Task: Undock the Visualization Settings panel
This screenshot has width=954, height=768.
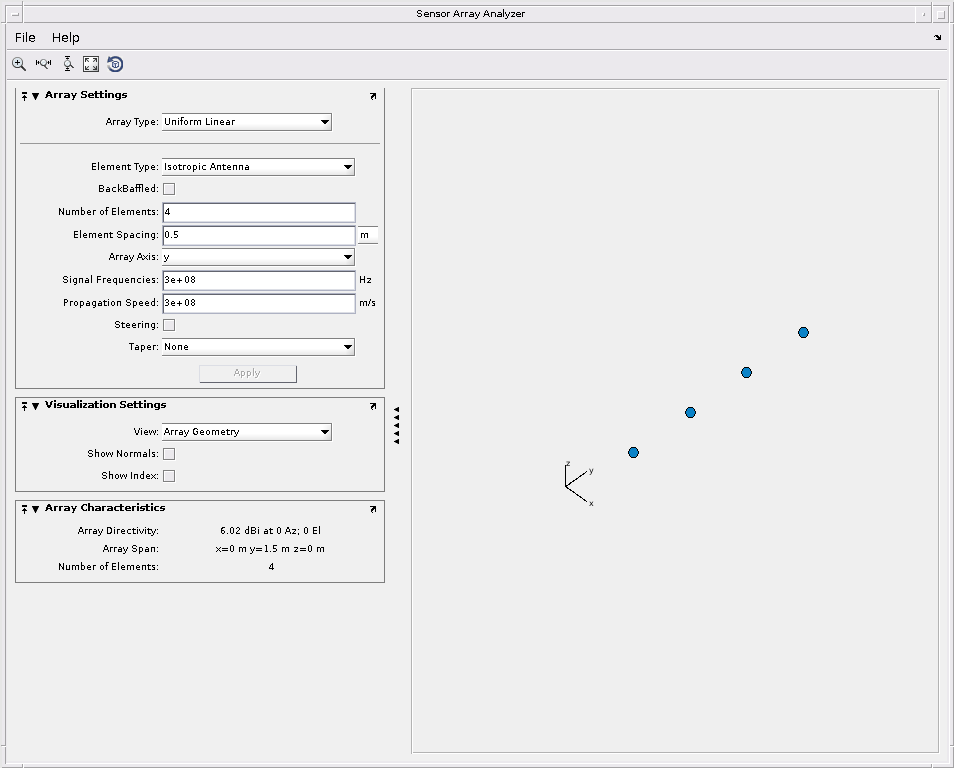Action: (x=373, y=407)
